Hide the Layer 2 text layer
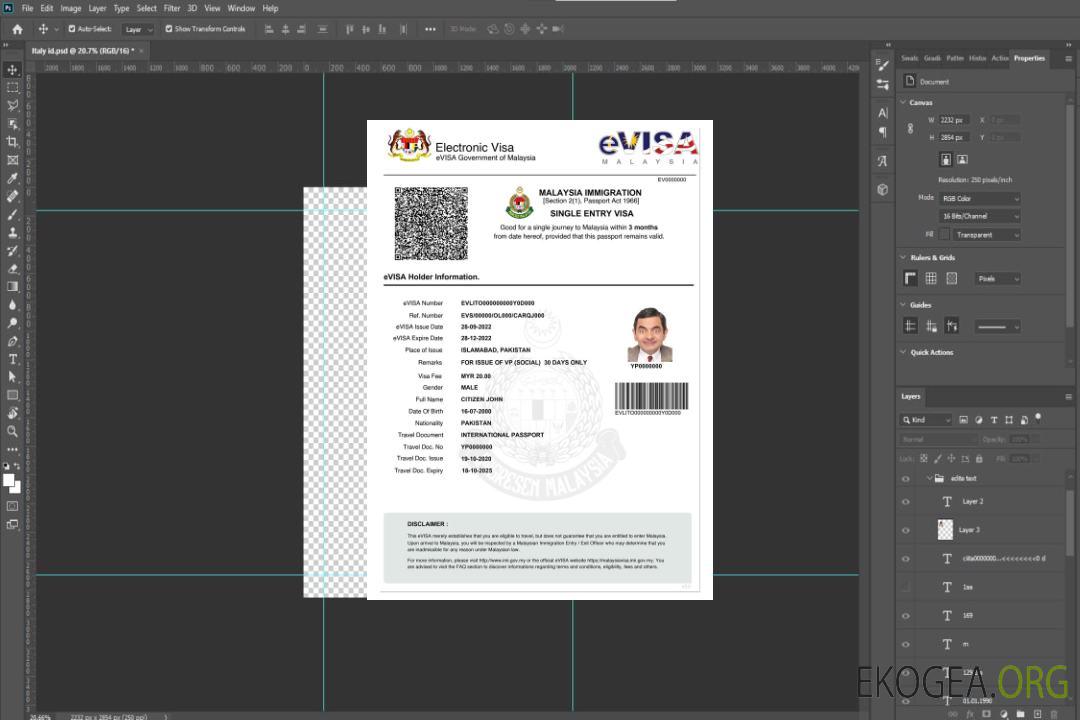This screenshot has width=1080, height=720. click(x=906, y=502)
